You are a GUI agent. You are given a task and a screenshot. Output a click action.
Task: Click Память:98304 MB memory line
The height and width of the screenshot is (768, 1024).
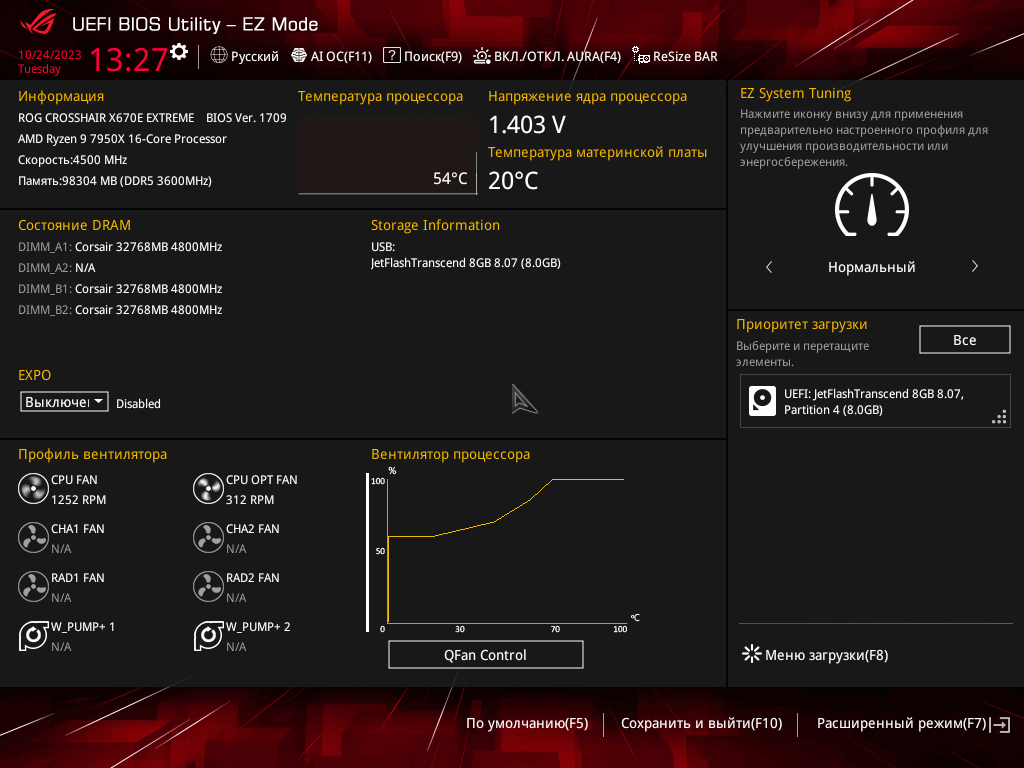pyautogui.click(x=115, y=181)
